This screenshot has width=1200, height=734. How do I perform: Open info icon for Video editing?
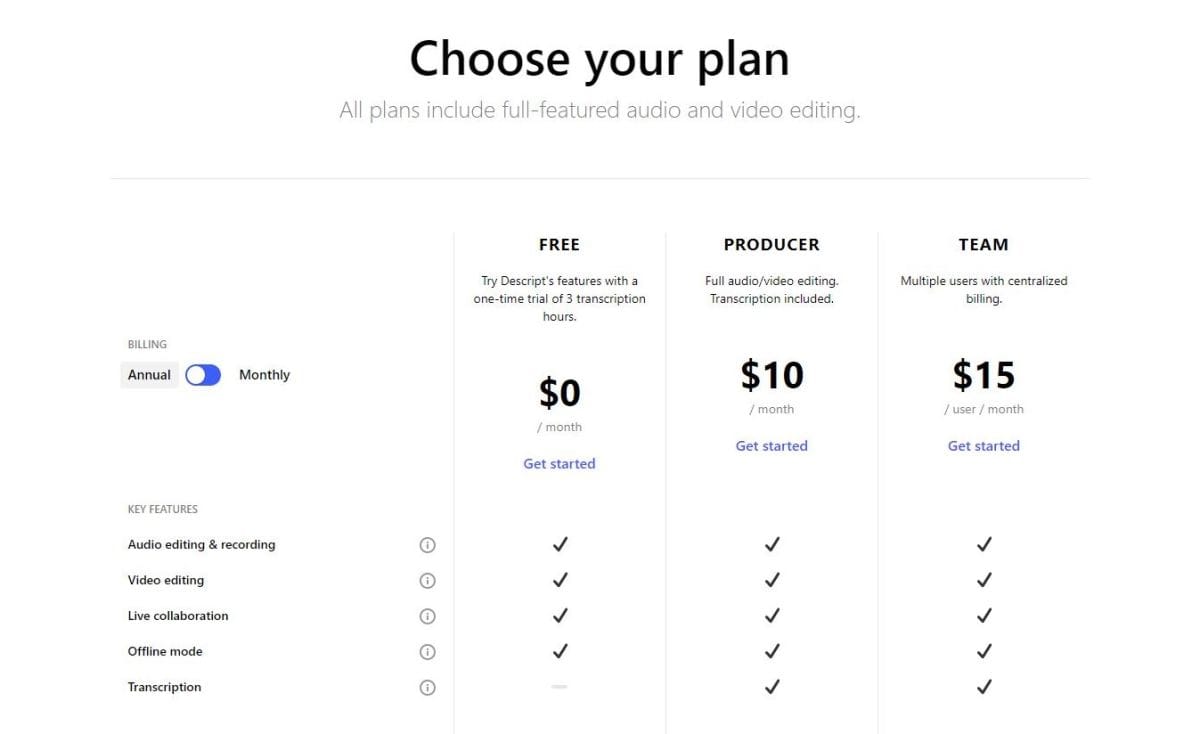point(427,581)
